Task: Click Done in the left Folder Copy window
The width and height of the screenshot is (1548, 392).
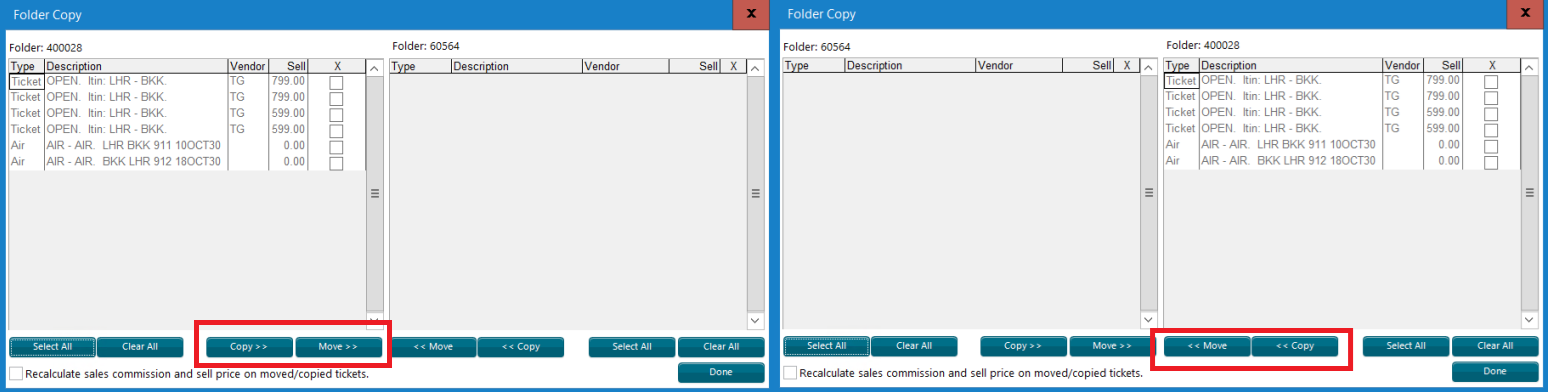Action: (721, 372)
